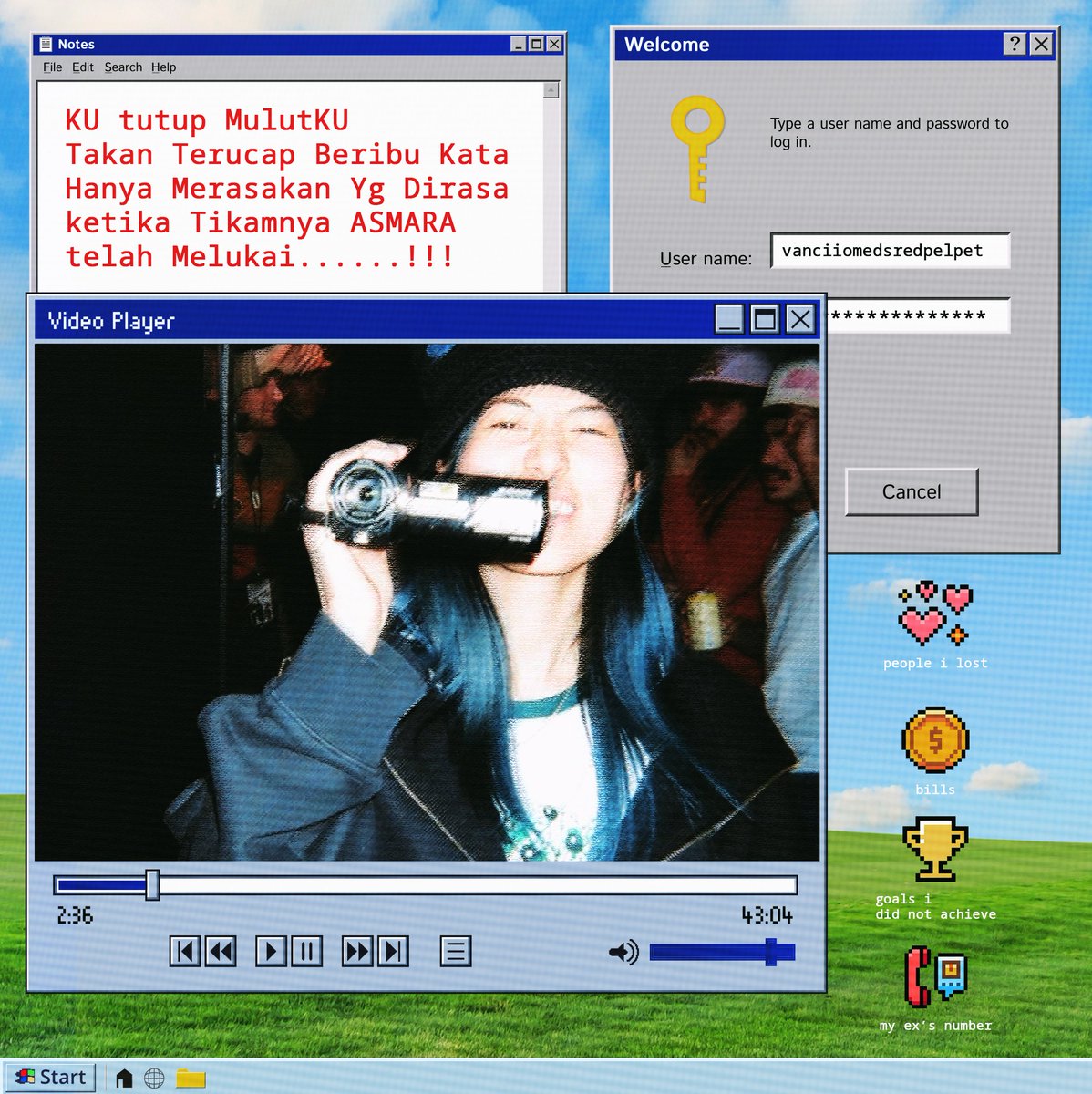The image size is (1092, 1094).
Task: Rewind the video in Video Player
Action: pyautogui.click(x=220, y=952)
